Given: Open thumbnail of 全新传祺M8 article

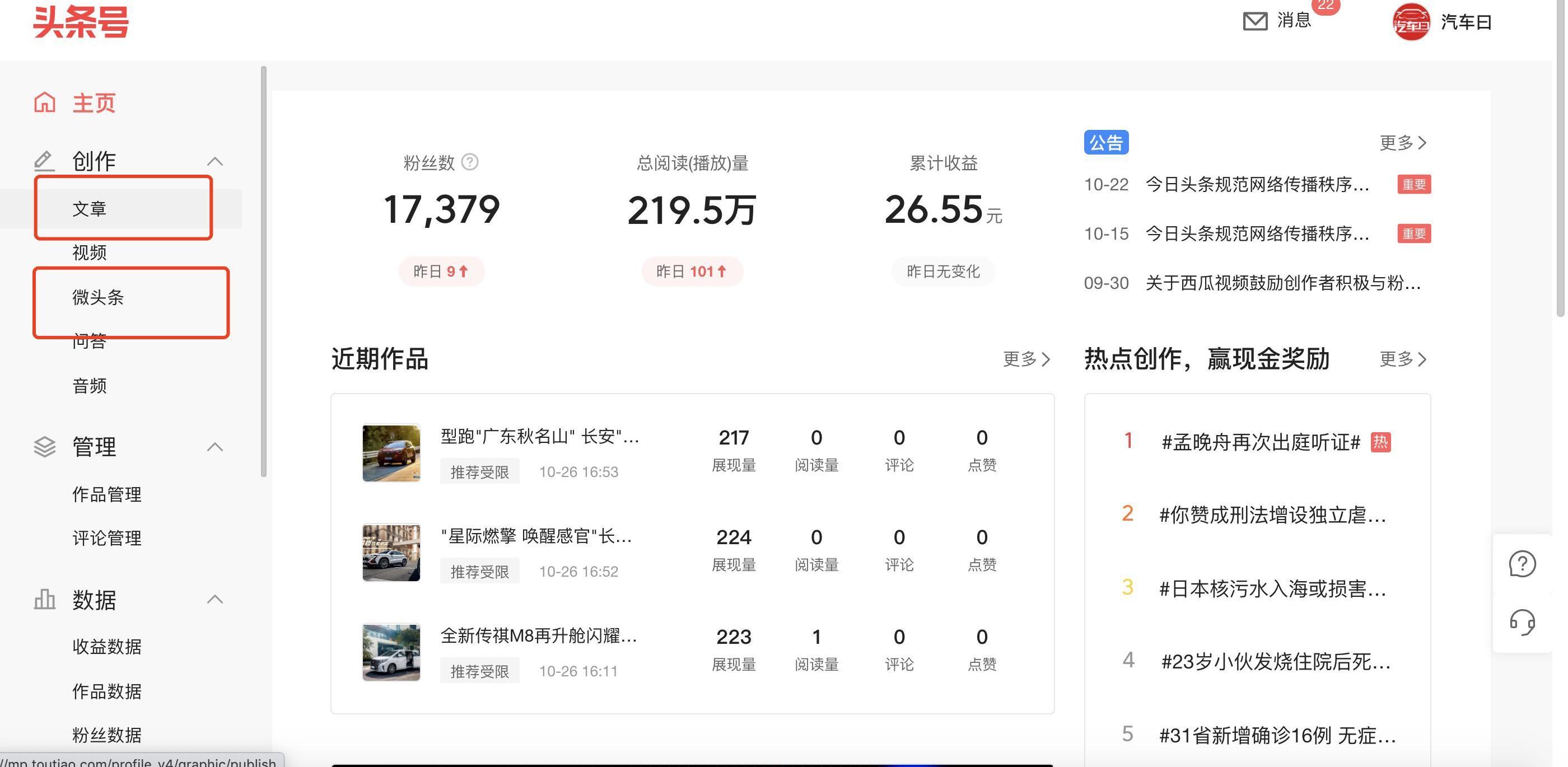Looking at the screenshot, I should pyautogui.click(x=391, y=652).
